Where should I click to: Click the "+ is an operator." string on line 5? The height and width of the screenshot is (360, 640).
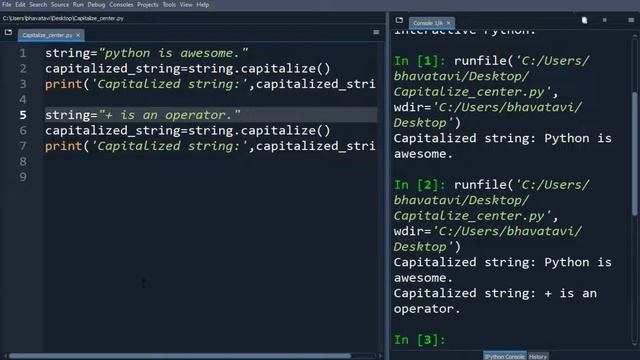[x=169, y=115]
